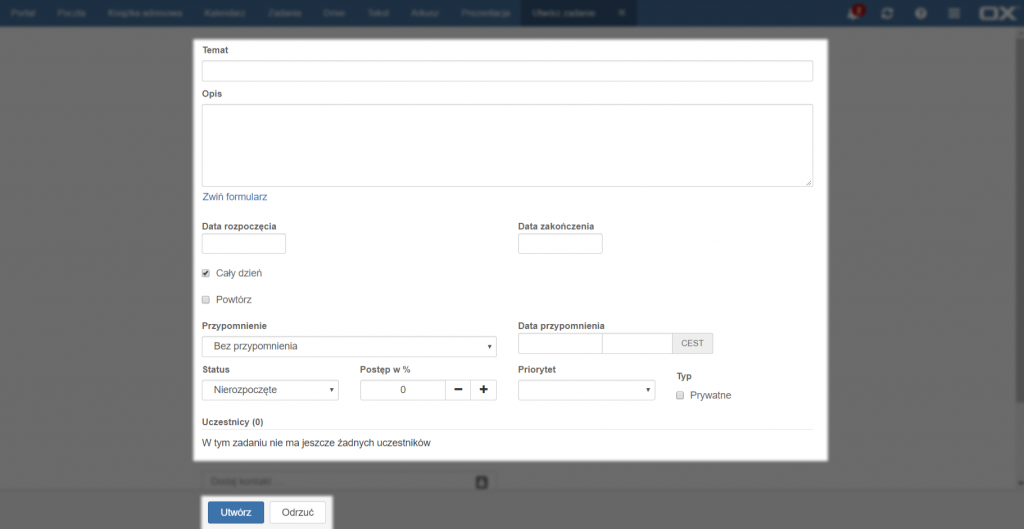Click the OX logo
Screen dimensions: 1024x529
[997, 13]
